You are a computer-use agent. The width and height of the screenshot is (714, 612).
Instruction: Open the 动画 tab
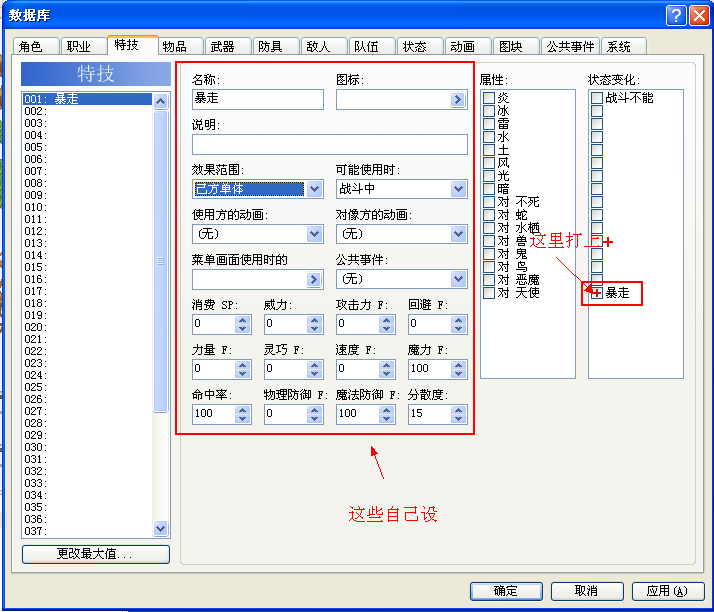click(x=468, y=46)
